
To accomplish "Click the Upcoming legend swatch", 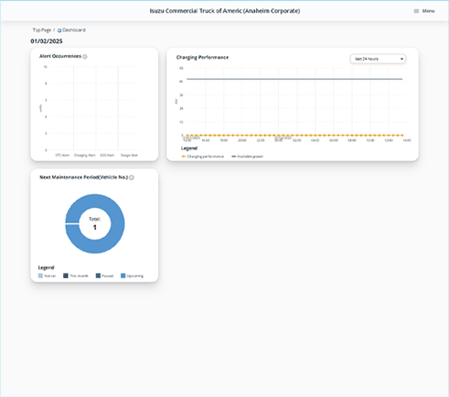I will pyautogui.click(x=123, y=276).
